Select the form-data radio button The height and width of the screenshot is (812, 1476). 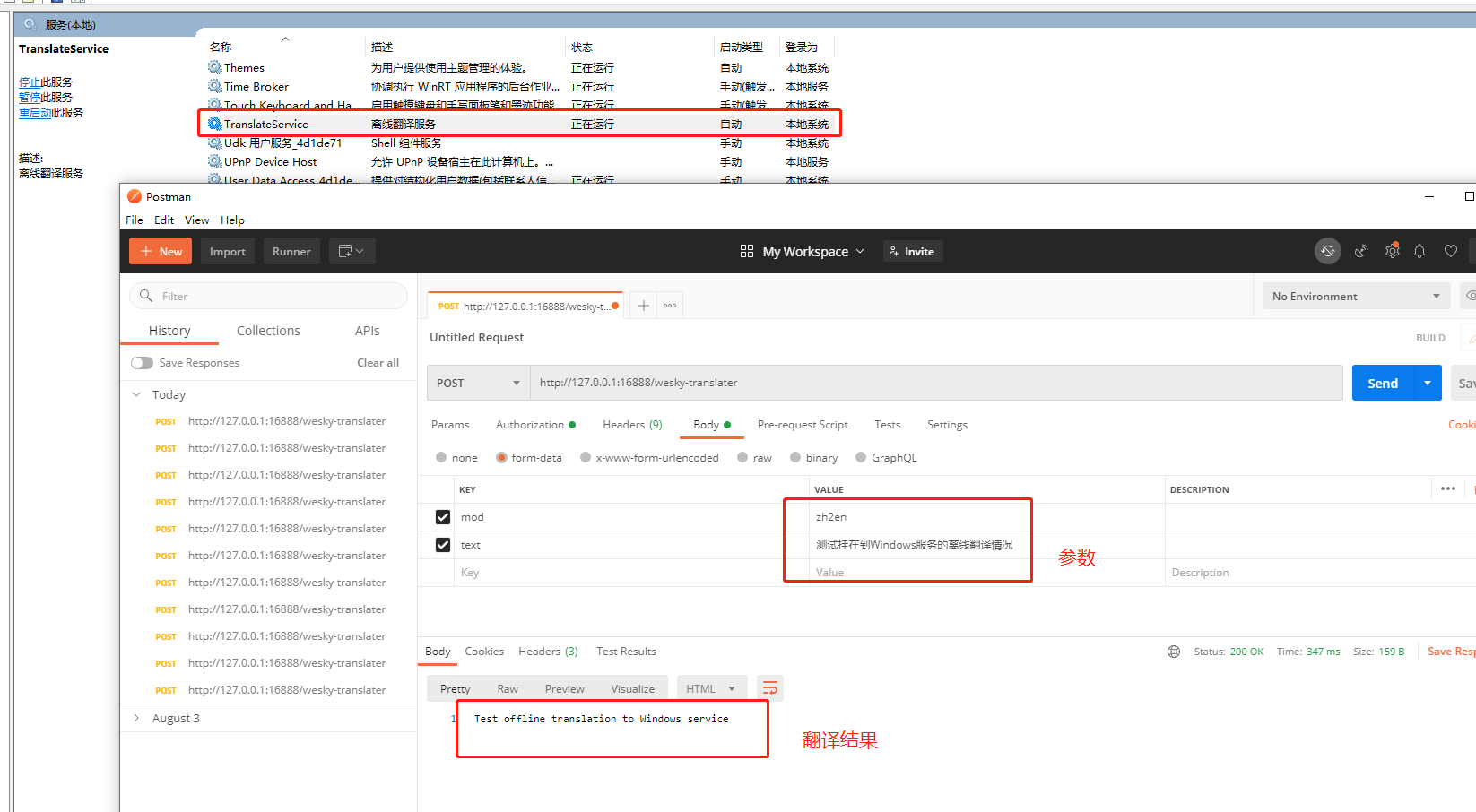[501, 457]
